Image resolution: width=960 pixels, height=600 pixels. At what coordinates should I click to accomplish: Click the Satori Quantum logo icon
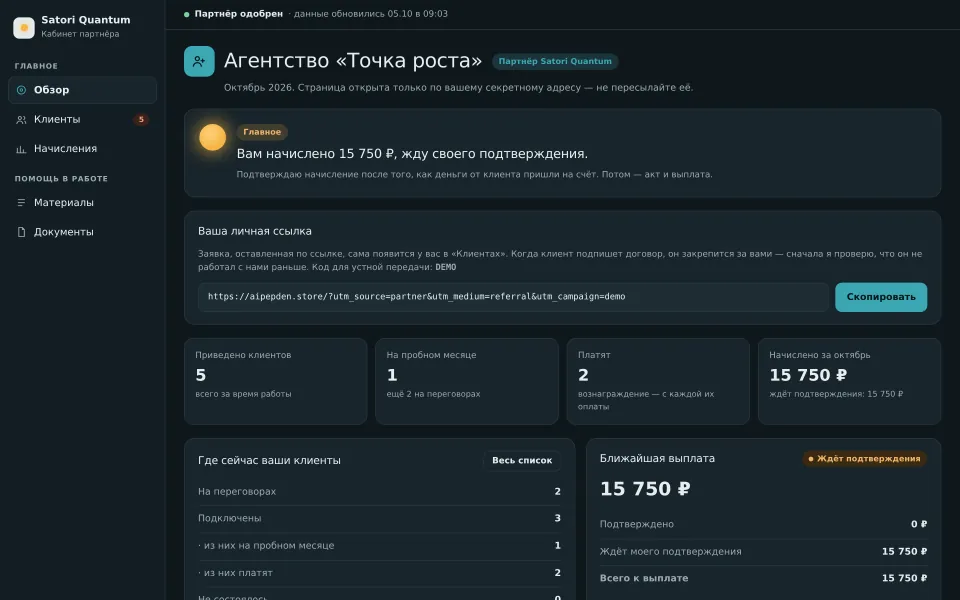click(x=24, y=28)
